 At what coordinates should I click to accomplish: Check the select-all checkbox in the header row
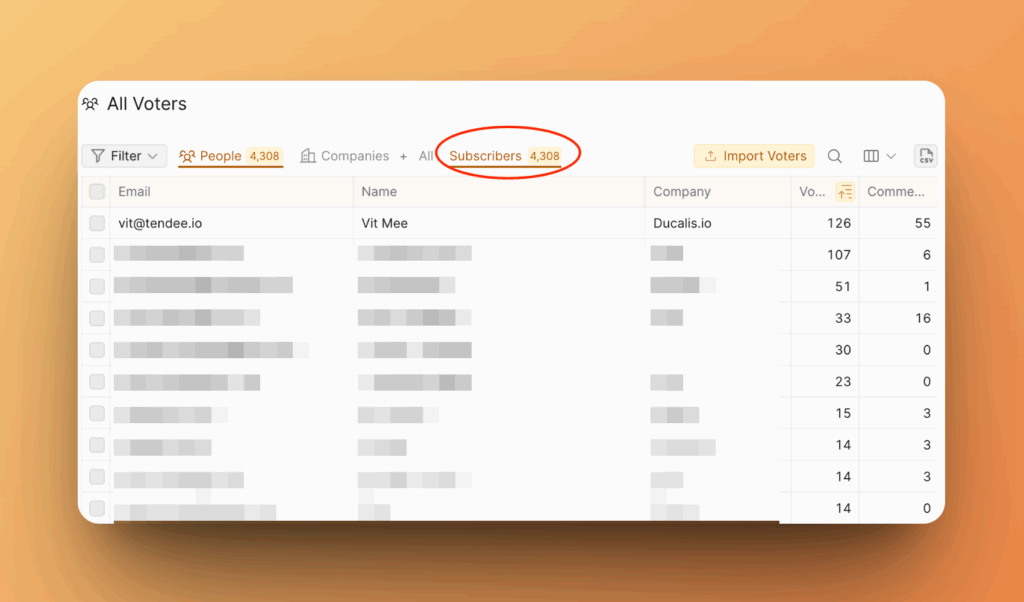[x=96, y=191]
